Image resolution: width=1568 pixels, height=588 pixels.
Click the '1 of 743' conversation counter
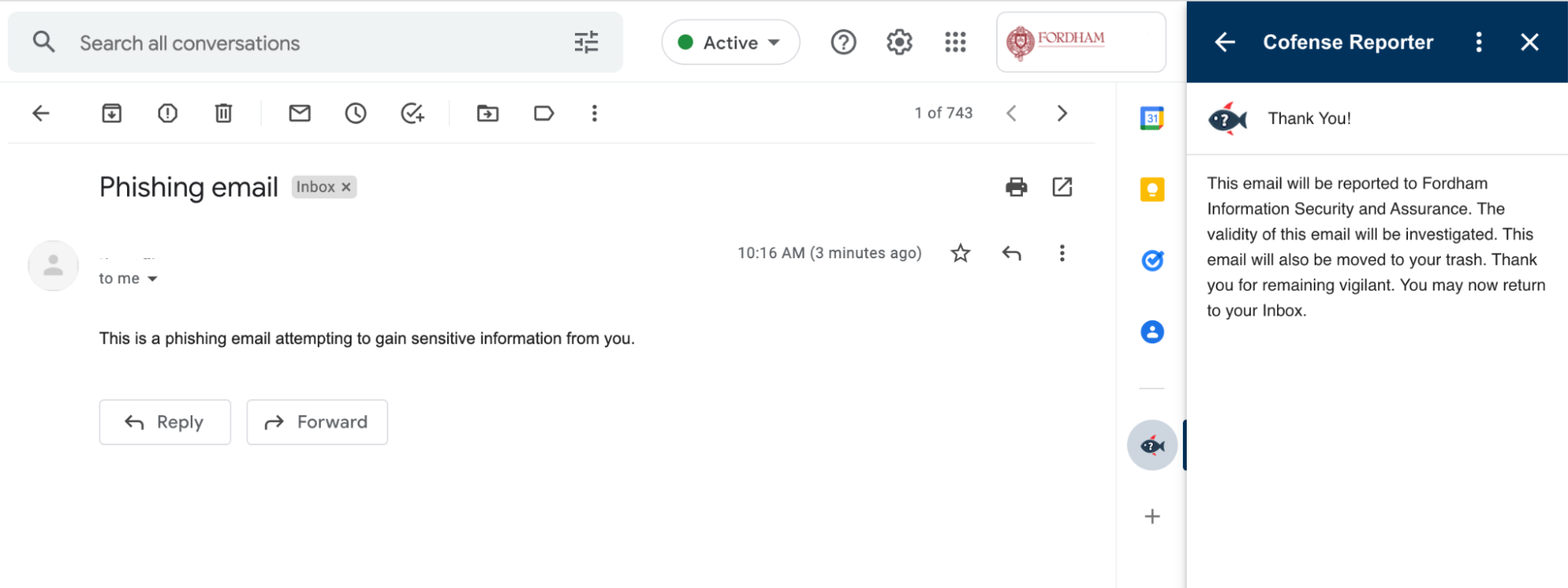click(944, 113)
